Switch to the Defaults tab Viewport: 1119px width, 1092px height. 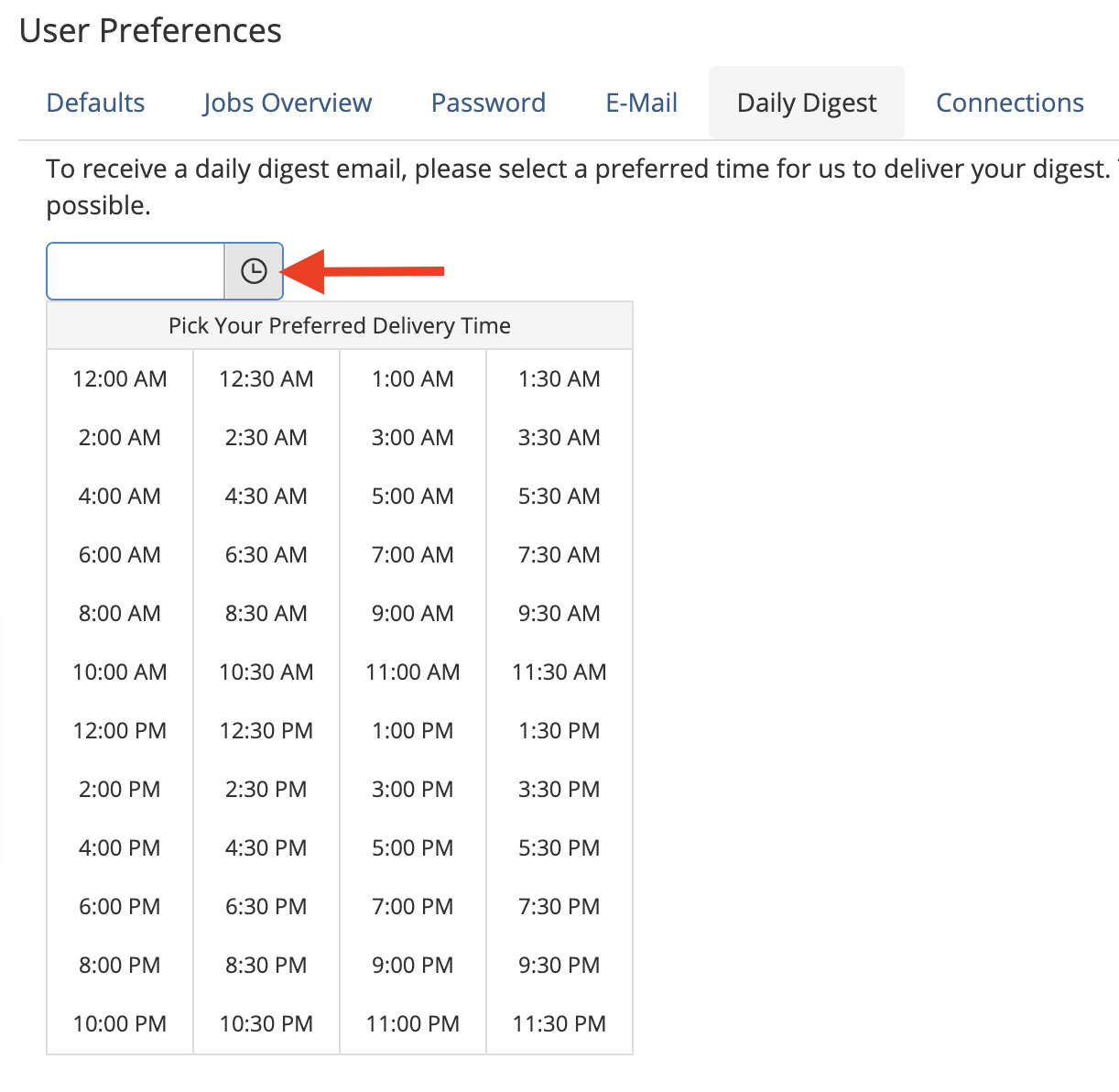tap(95, 103)
